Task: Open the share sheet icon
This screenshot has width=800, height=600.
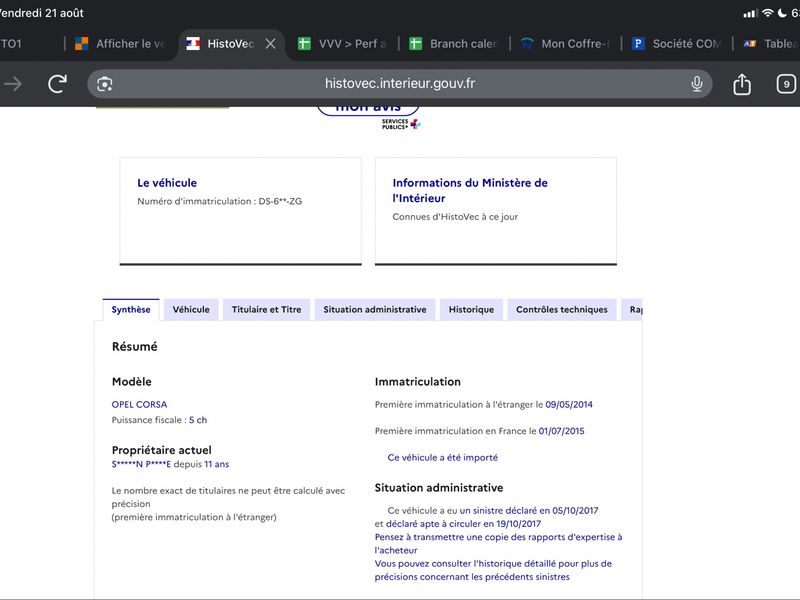Action: (742, 84)
